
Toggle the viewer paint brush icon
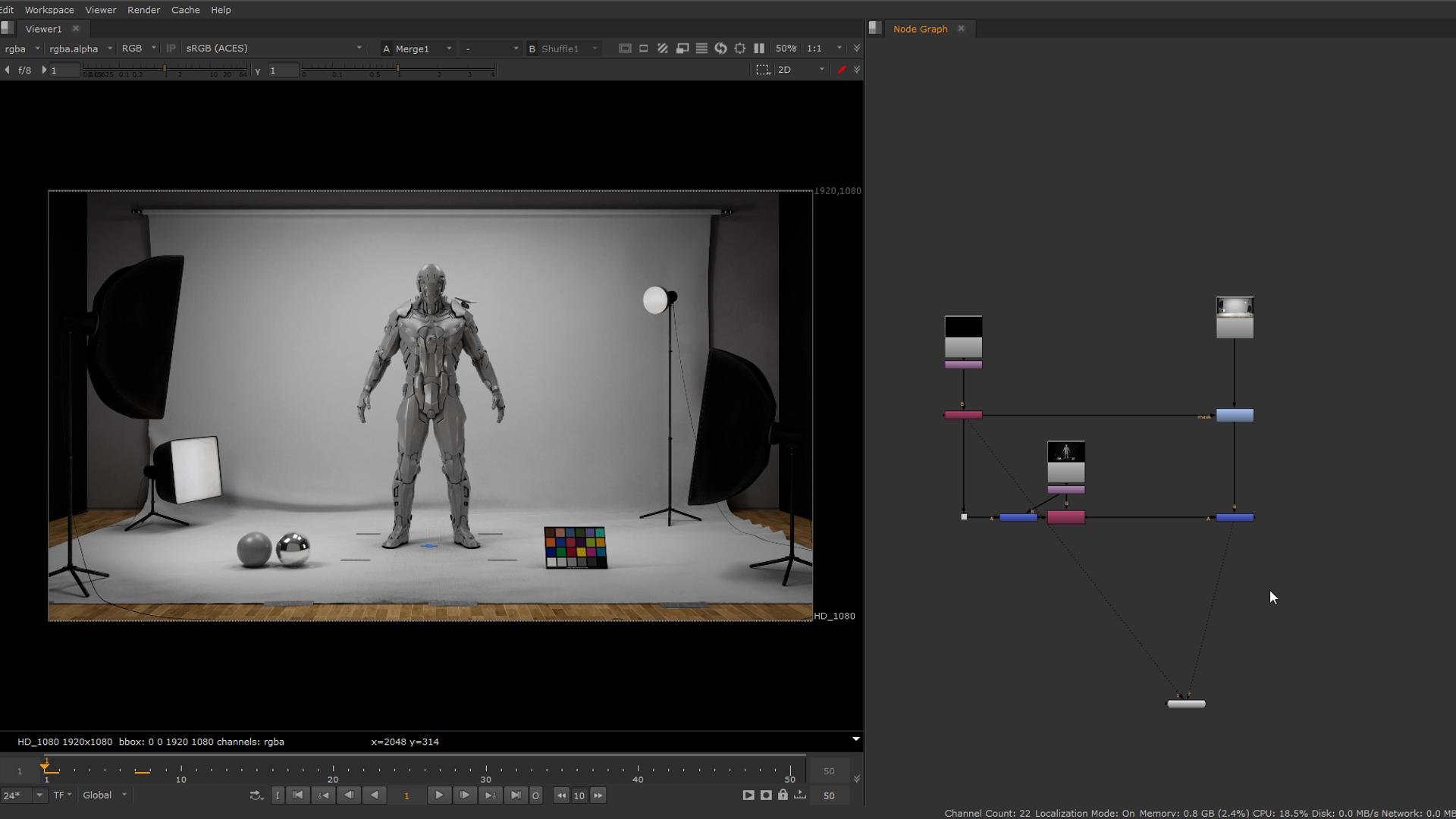(841, 69)
